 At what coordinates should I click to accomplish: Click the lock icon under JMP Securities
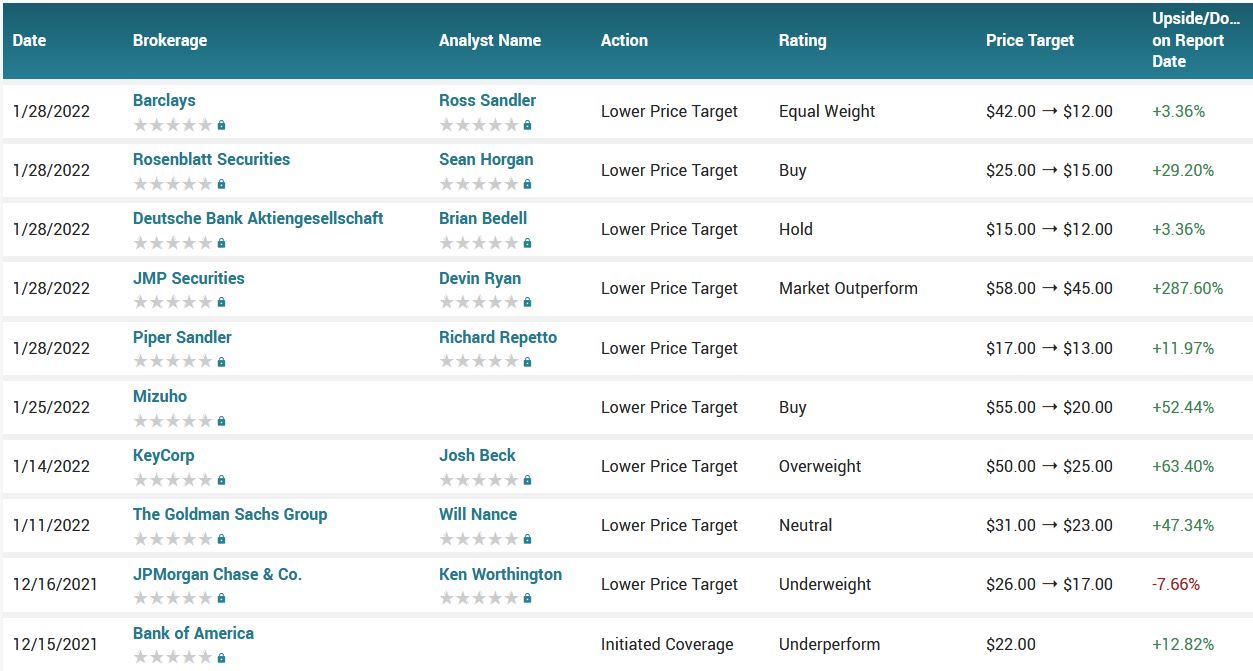tap(221, 303)
